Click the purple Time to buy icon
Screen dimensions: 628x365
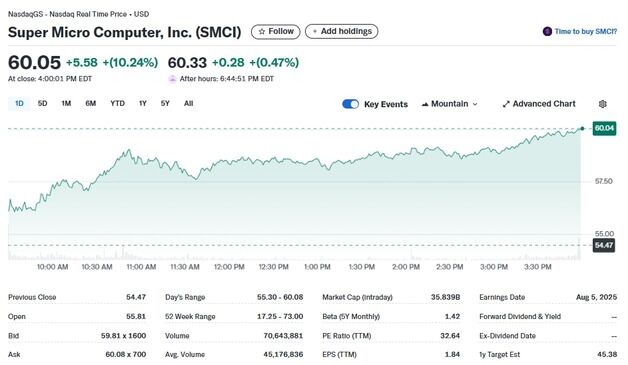(547, 31)
